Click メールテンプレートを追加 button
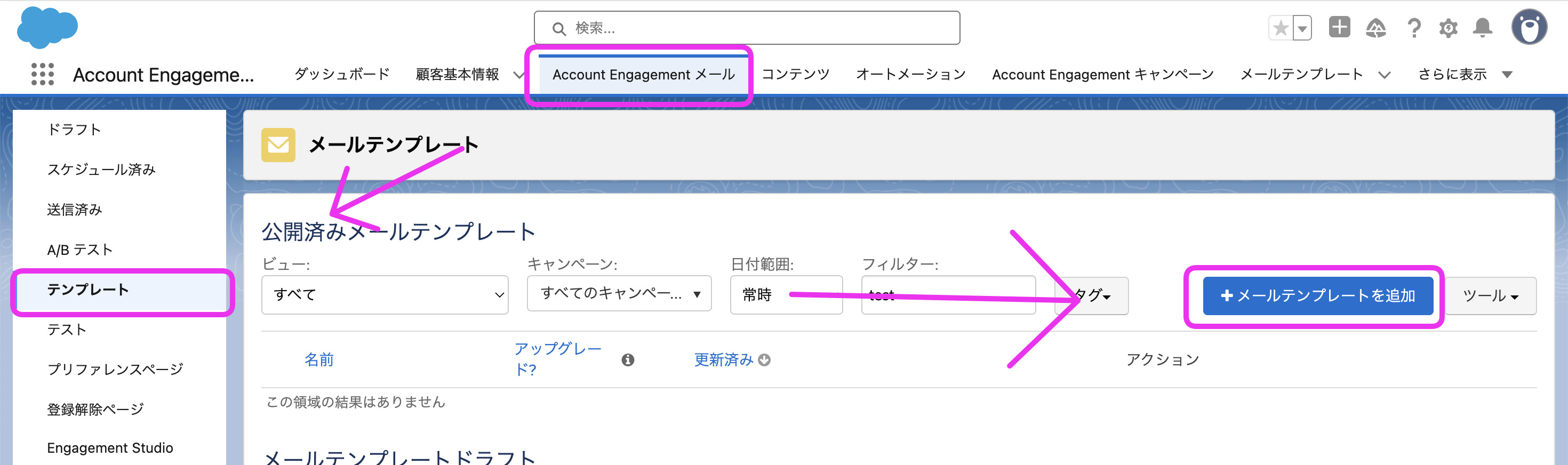This screenshot has height=465, width=1568. [x=1318, y=296]
